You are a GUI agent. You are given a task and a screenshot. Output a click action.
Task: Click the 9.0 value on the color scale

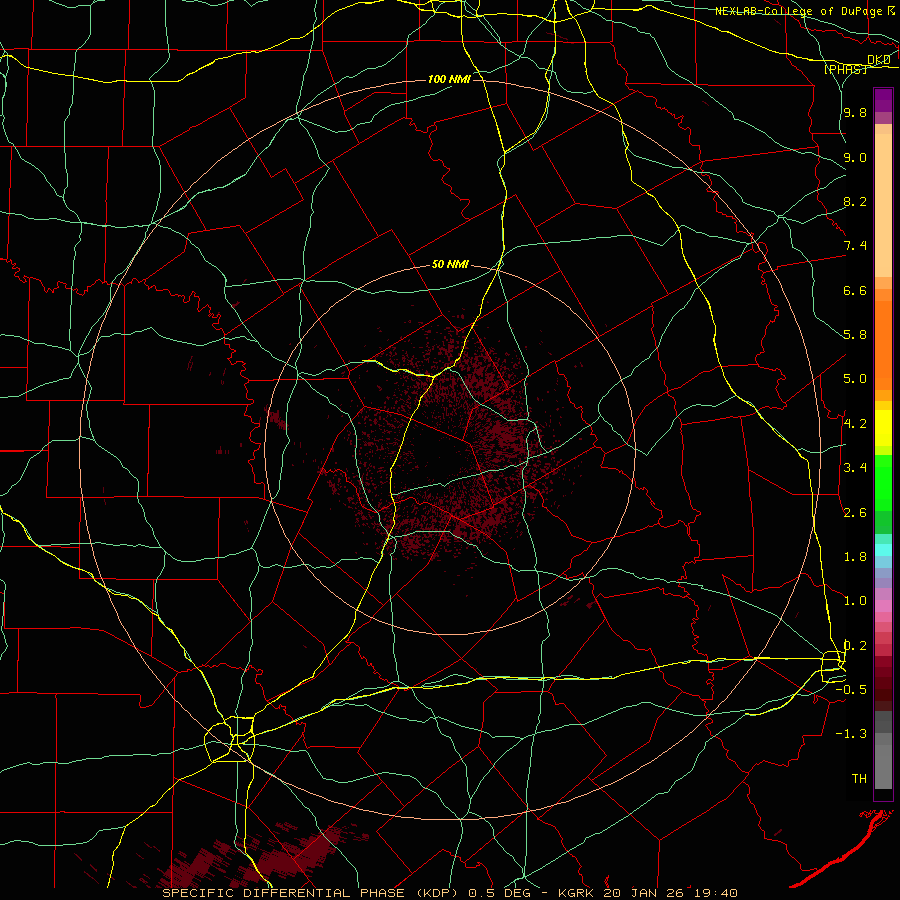click(x=855, y=157)
